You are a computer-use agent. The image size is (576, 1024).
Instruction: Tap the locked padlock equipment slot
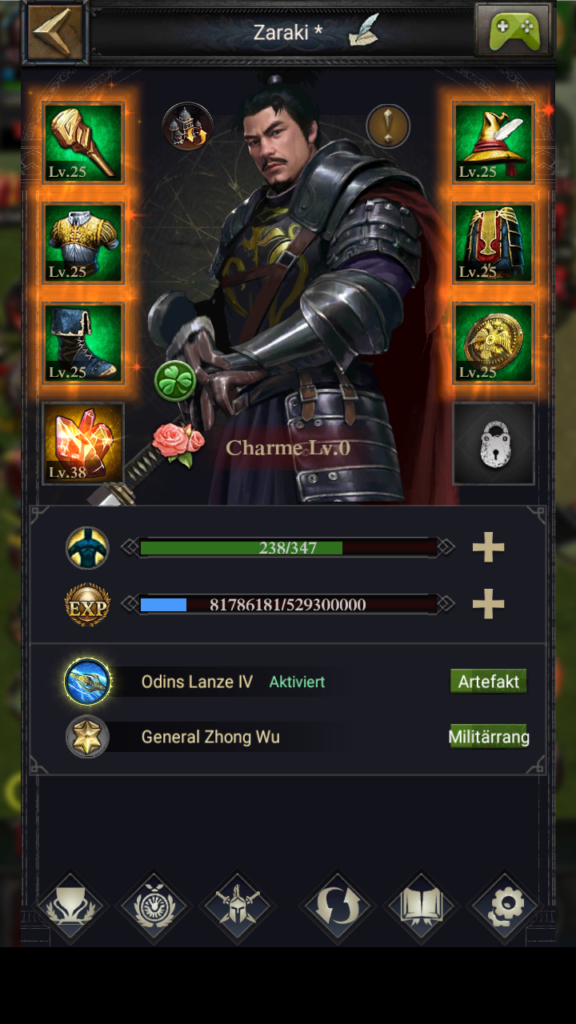494,443
